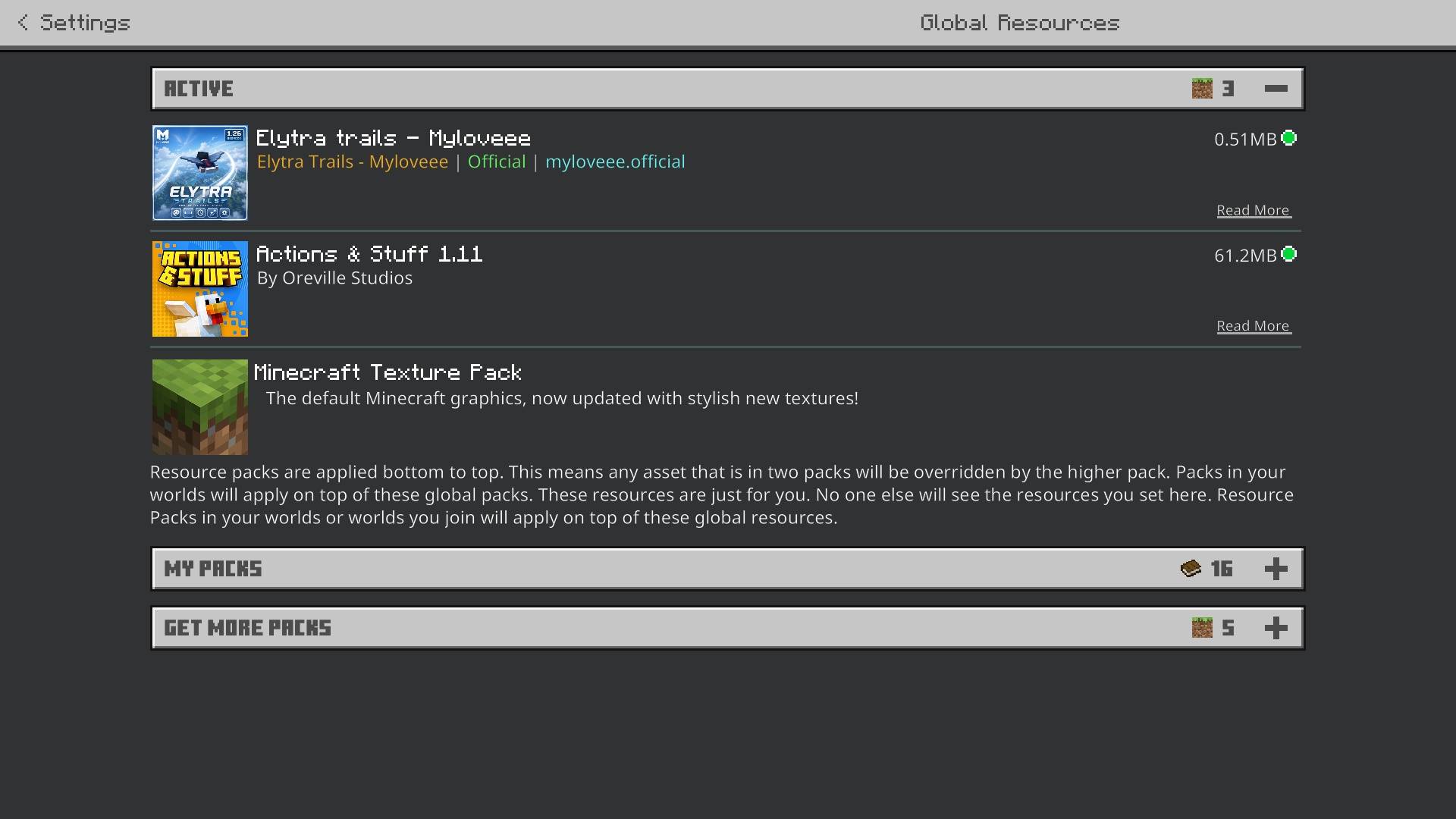The image size is (1456, 819).
Task: Go back to Settings
Action: pyautogui.click(x=74, y=23)
